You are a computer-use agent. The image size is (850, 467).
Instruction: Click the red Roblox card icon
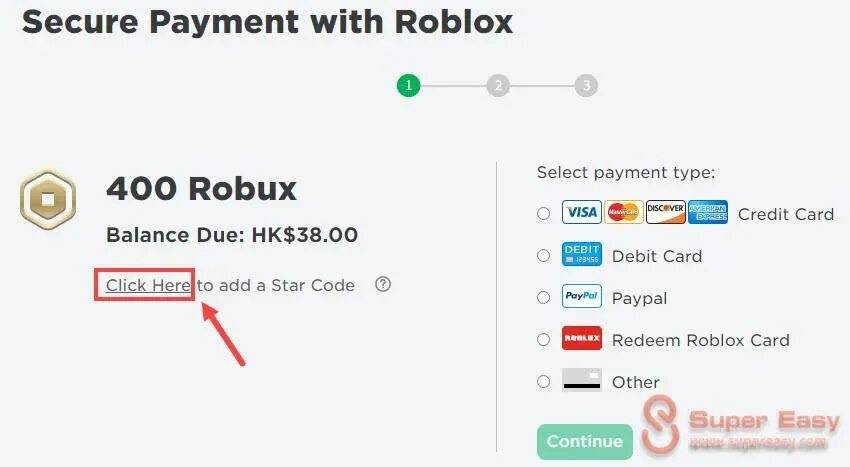pos(582,338)
